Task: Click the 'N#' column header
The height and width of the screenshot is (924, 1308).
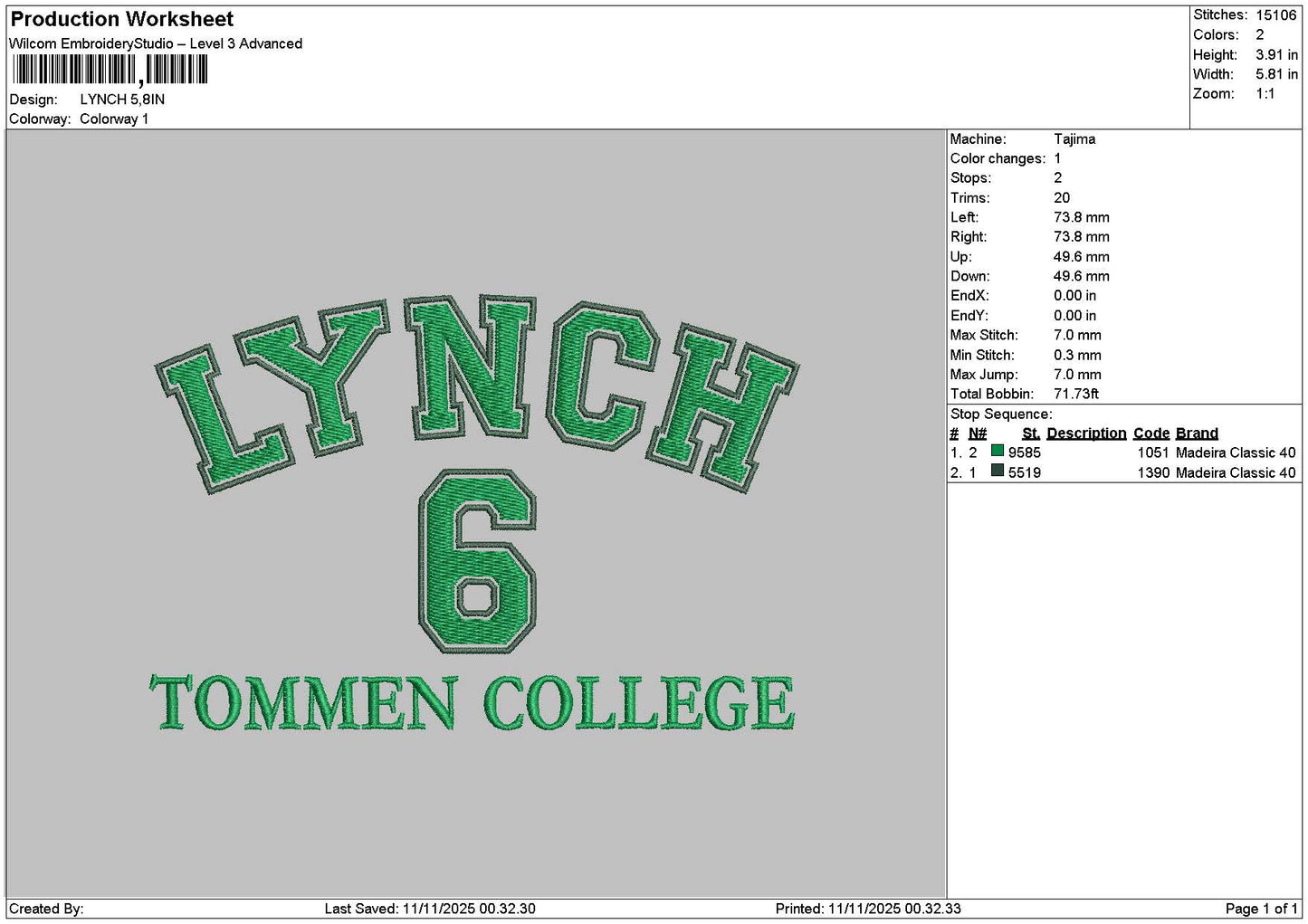Action: pos(978,433)
